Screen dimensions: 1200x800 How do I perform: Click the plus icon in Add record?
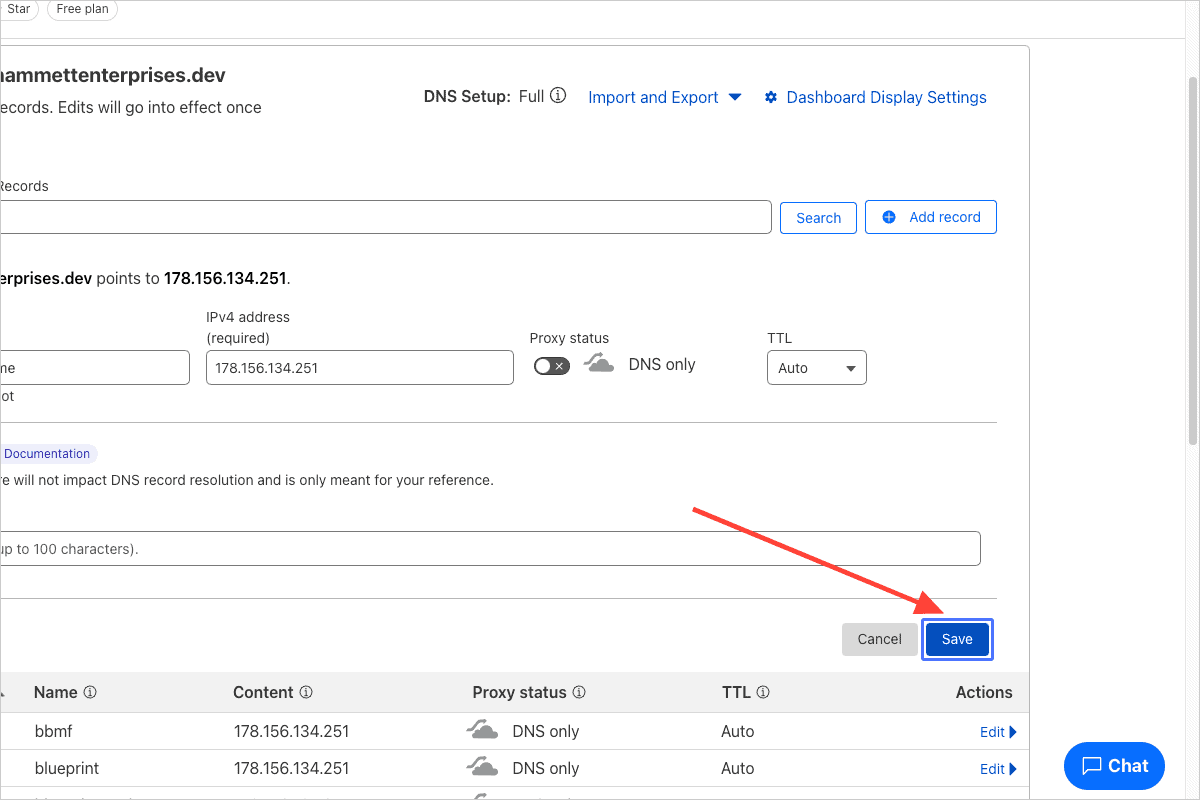tap(889, 217)
